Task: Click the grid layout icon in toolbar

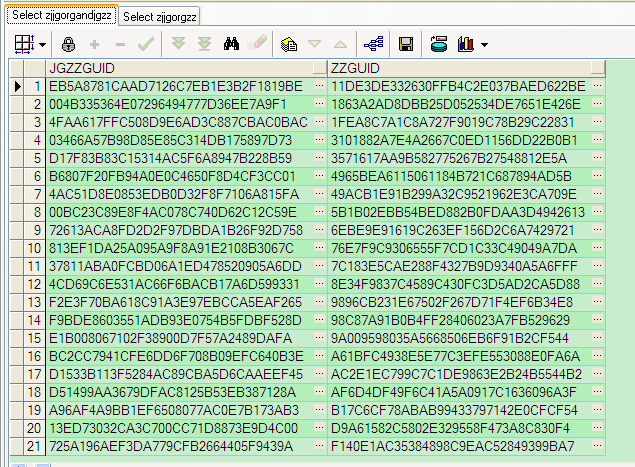Action: (24, 44)
